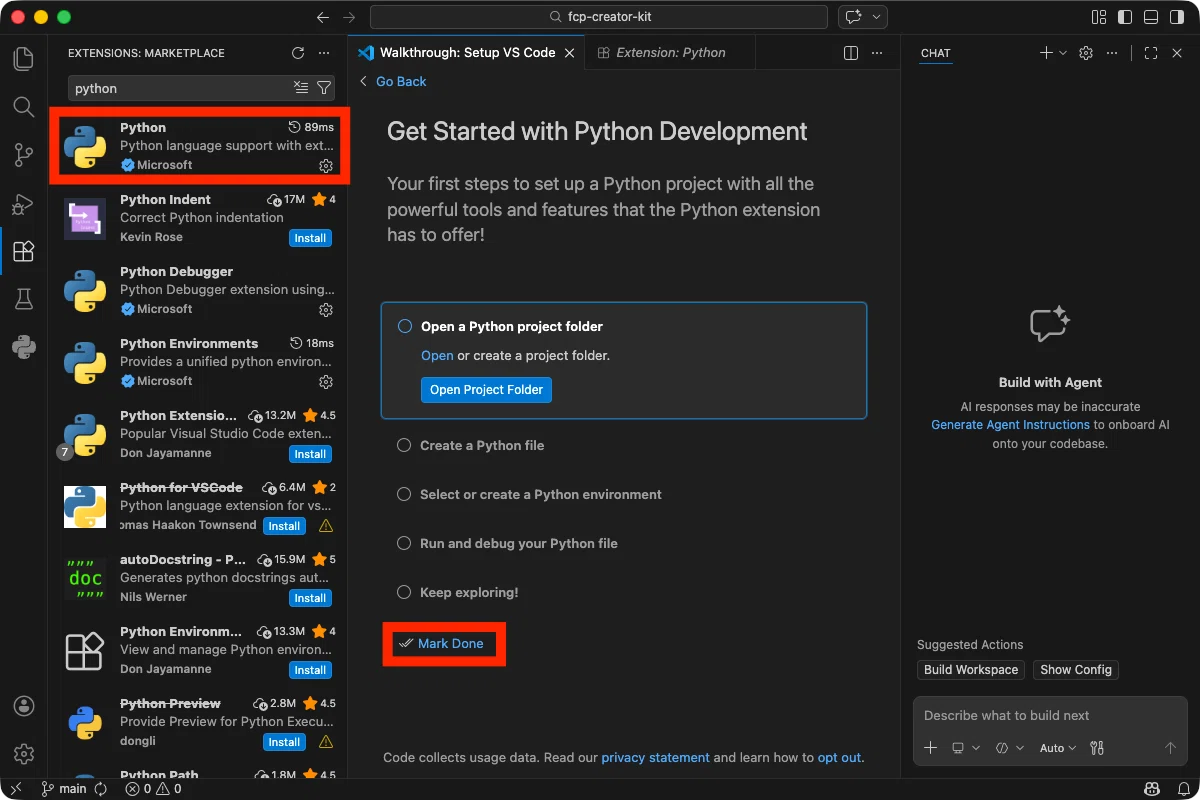The width and height of the screenshot is (1200, 800).
Task: Open the Source Control view
Action: tap(24, 155)
